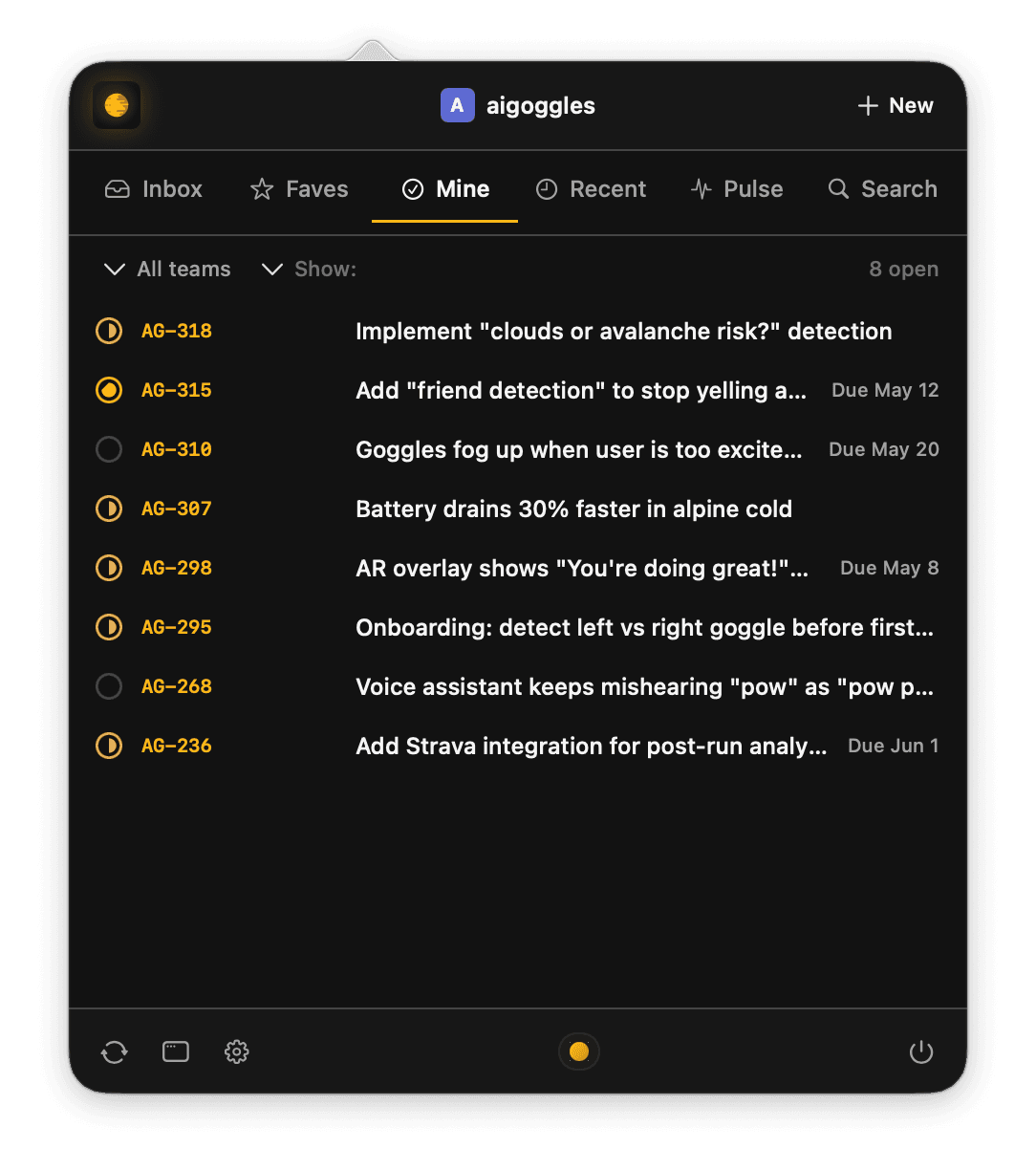Open the aigoggles workspace switcher
Image resolution: width=1036 pixels, height=1170 pixels.
(x=518, y=105)
